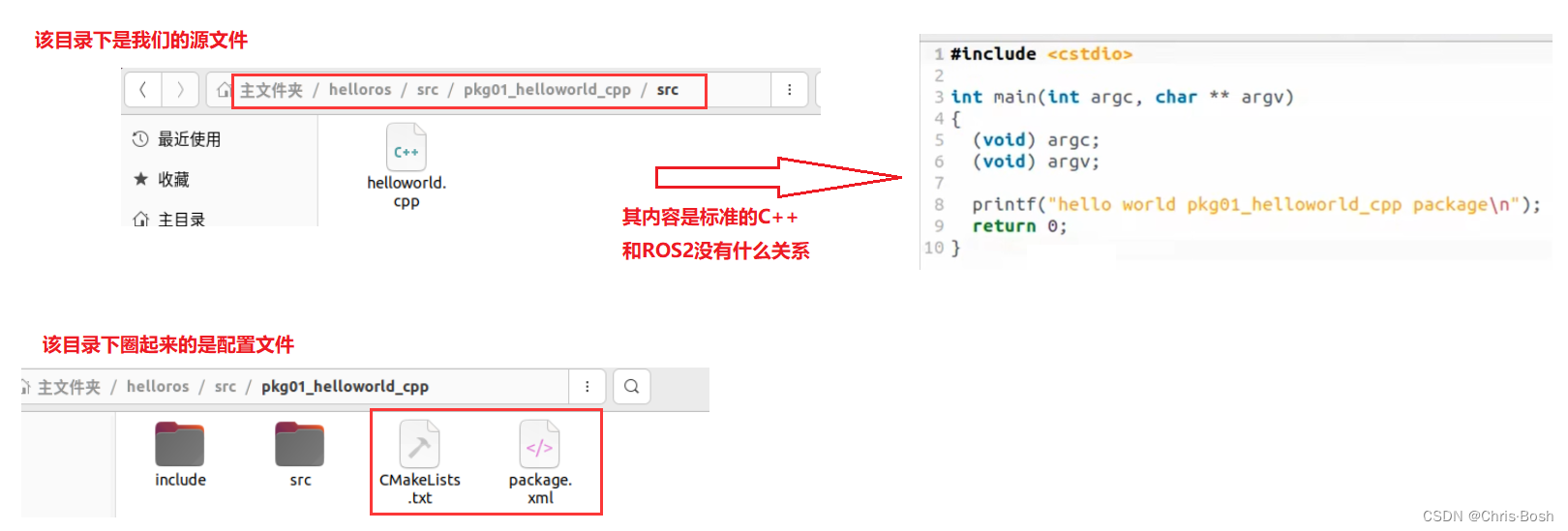Go to 主文件夹 in bottom path bar
This screenshot has height=531, width=1568.
69,387
